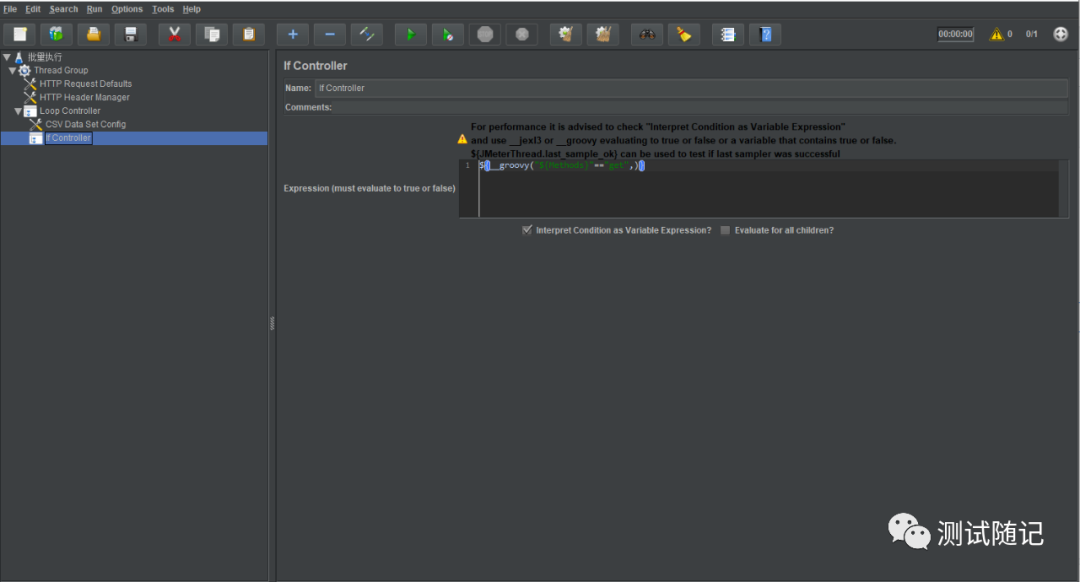Open the Run menu
Screen dimensions: 1080x582
pos(94,8)
